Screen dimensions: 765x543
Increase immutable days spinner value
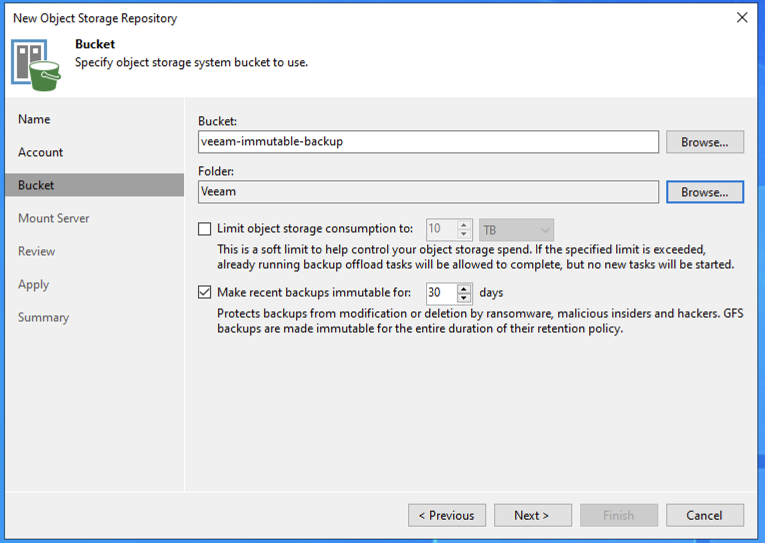[464, 288]
